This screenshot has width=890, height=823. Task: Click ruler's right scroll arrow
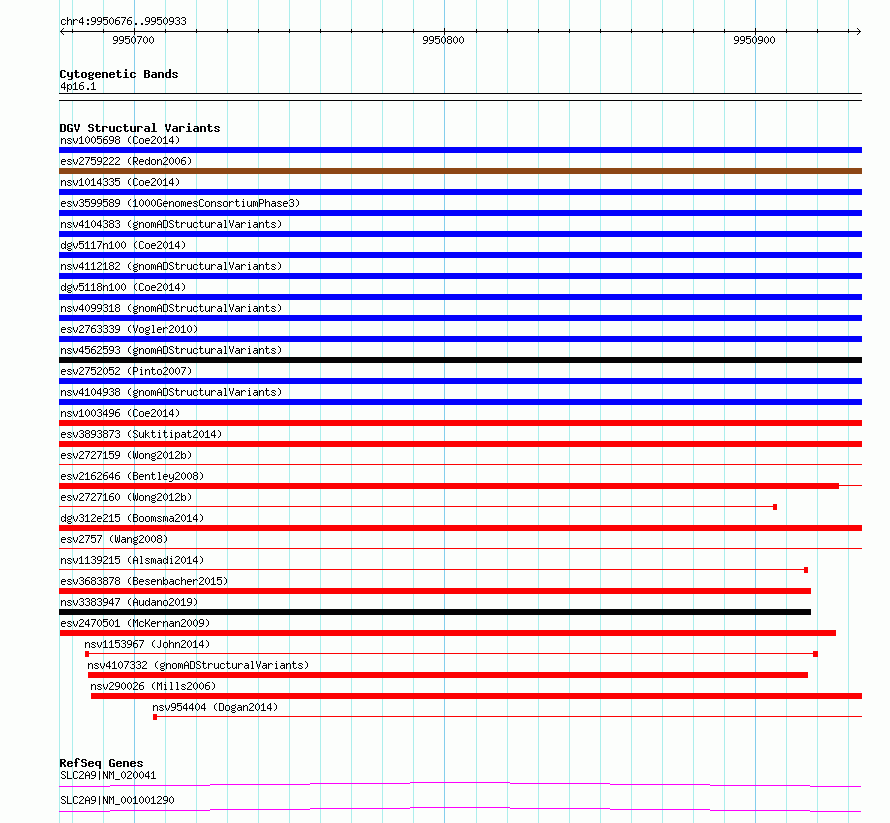coord(858,31)
